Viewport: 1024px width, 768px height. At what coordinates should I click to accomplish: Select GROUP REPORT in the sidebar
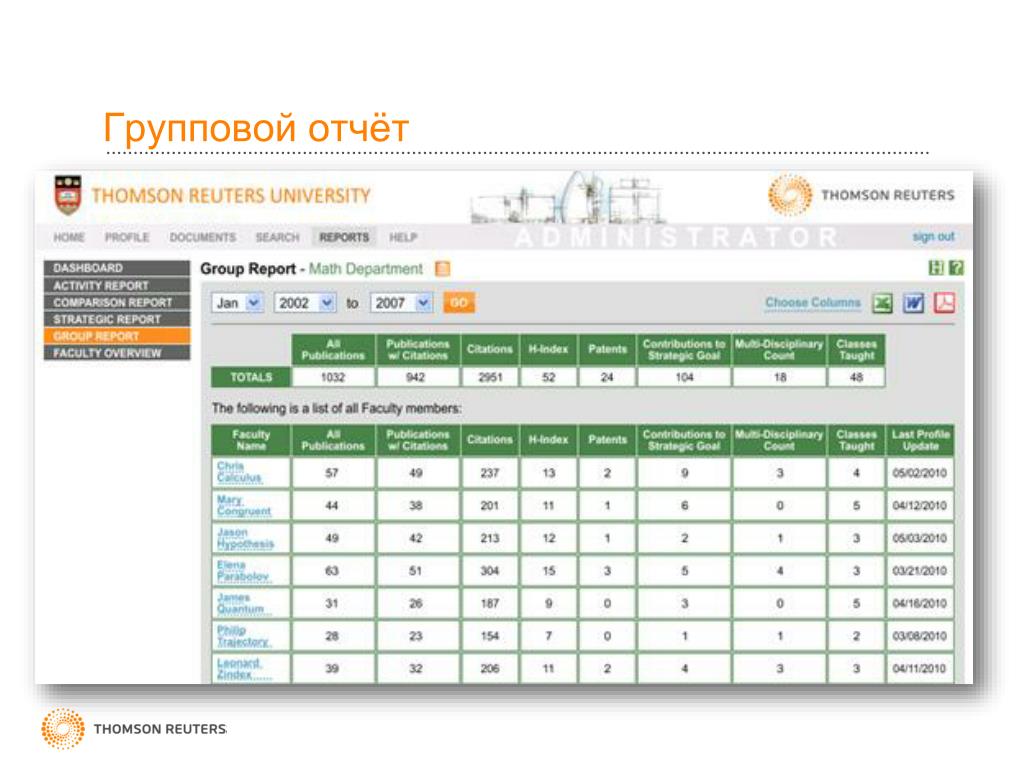[x=117, y=336]
